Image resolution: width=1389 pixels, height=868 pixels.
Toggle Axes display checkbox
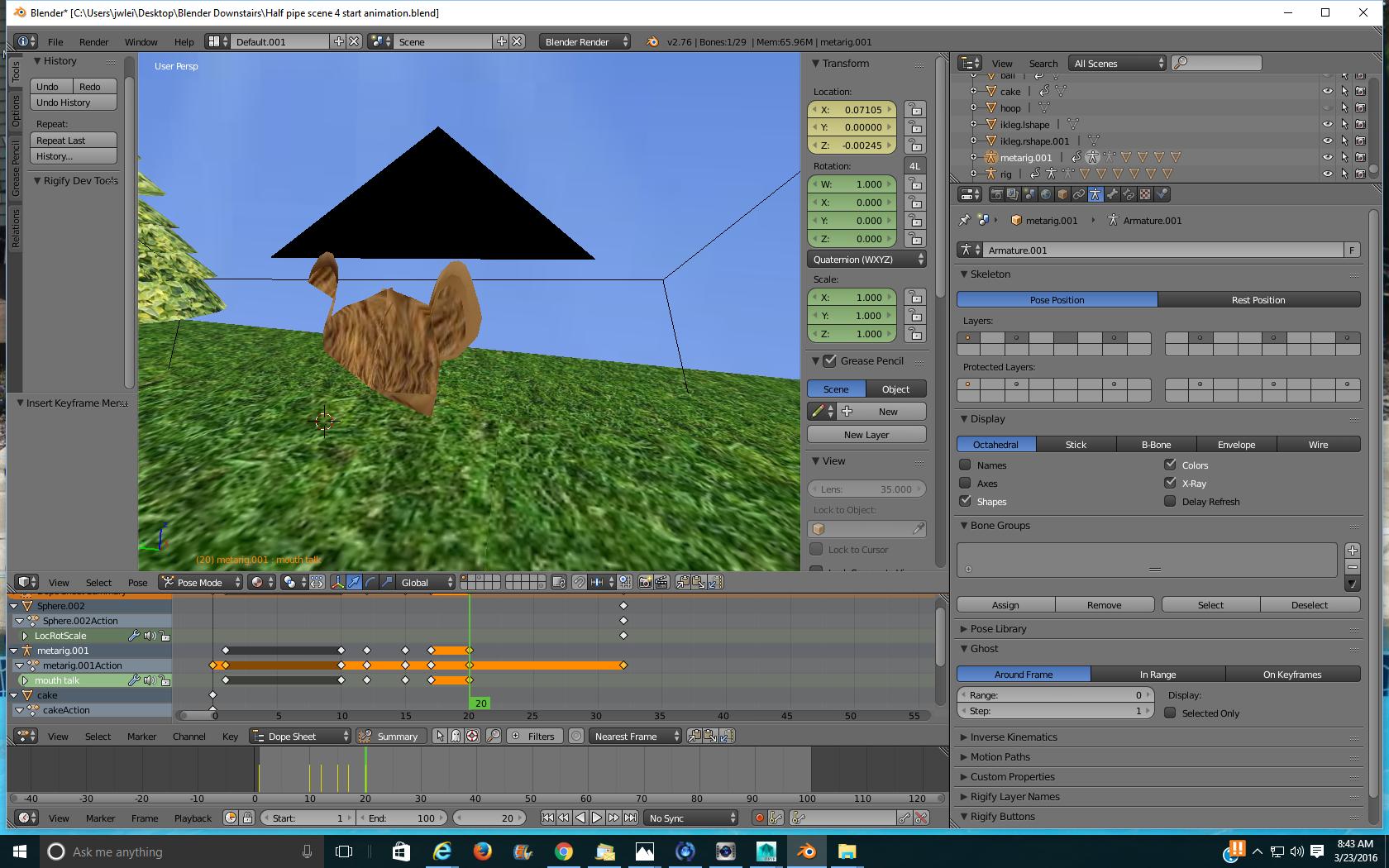[965, 483]
